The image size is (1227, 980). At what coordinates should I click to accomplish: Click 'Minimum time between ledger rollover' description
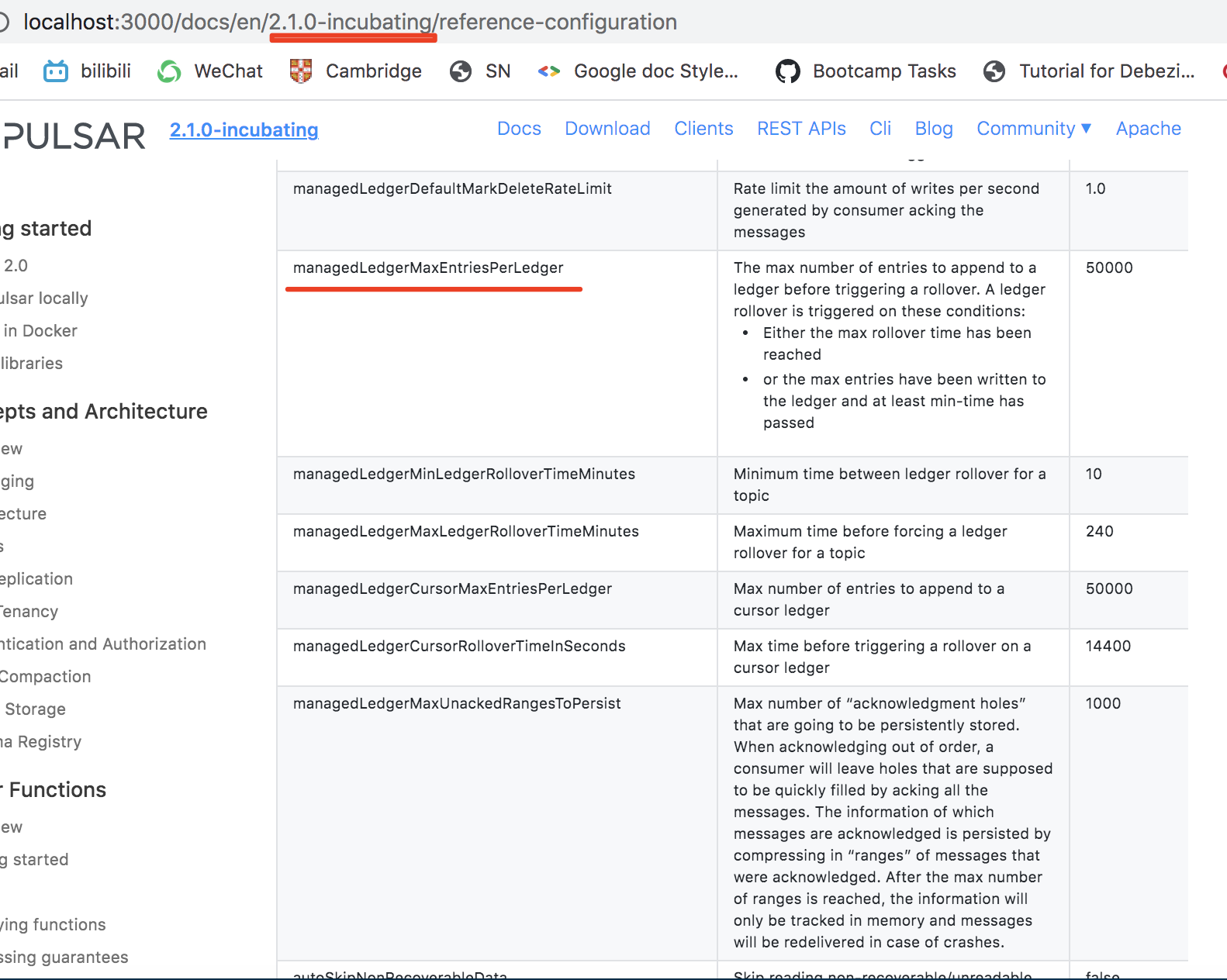coord(890,485)
